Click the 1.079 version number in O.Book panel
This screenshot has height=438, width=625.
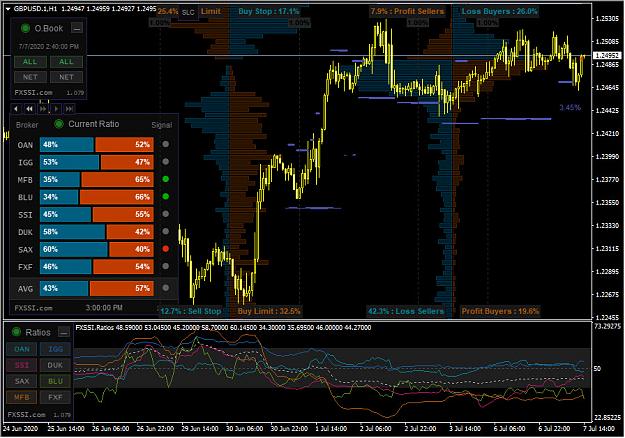(75, 93)
